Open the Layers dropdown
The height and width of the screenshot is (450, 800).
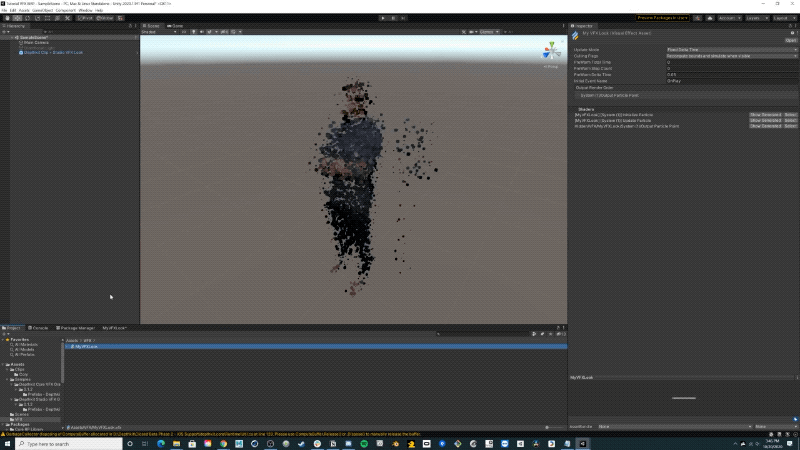[x=757, y=18]
